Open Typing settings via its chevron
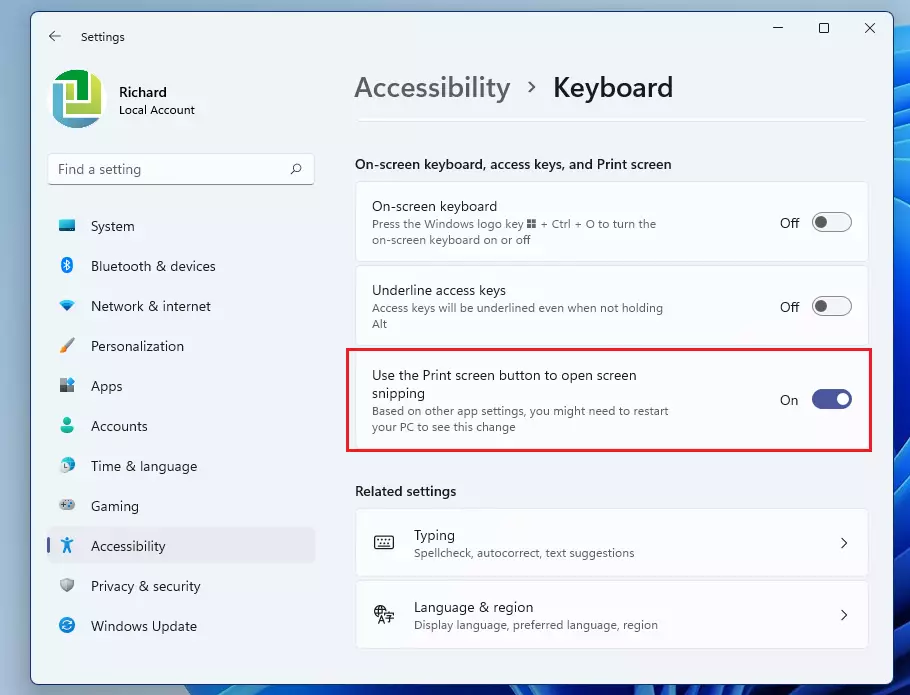Viewport: 910px width, 695px height. click(844, 543)
